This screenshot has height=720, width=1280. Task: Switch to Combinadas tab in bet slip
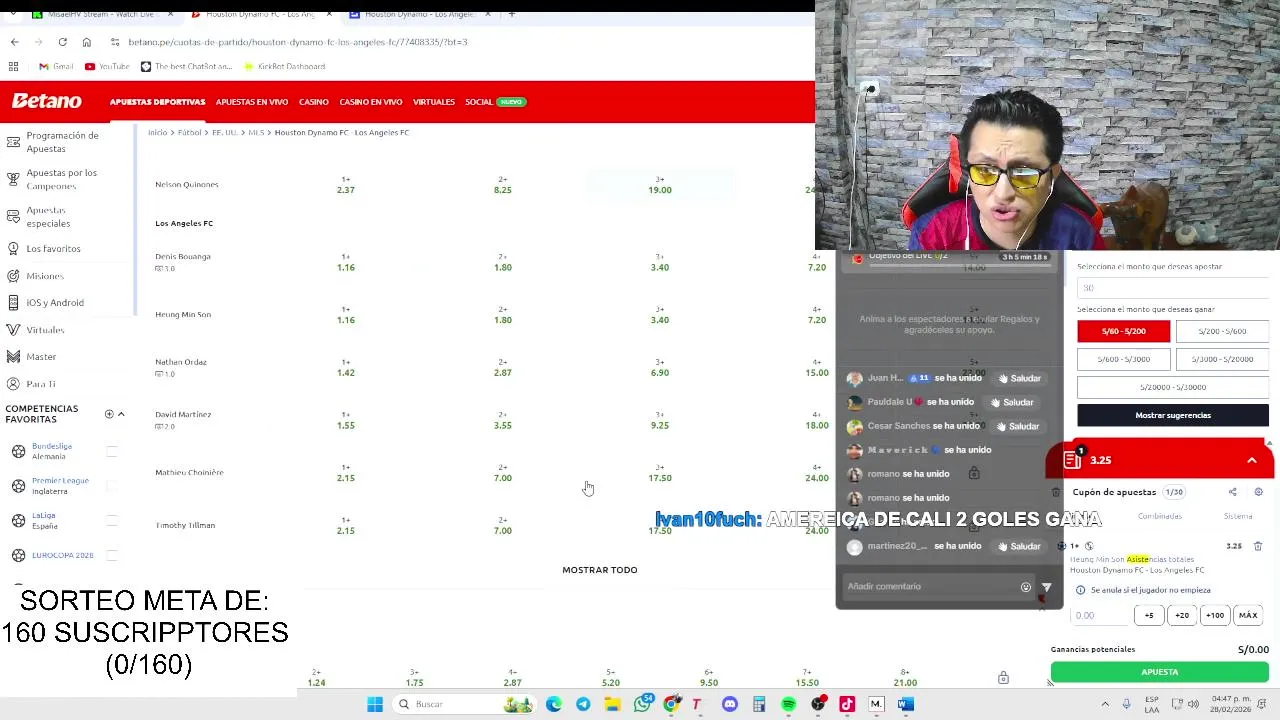pos(1160,516)
